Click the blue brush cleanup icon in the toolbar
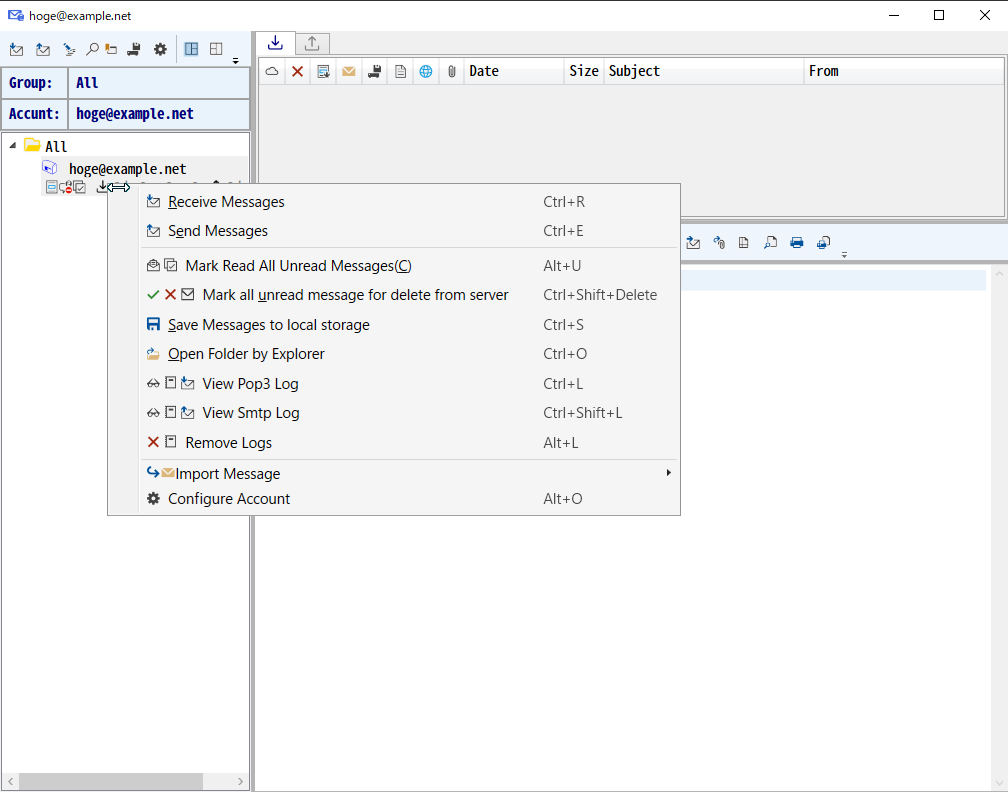Image resolution: width=1008 pixels, height=792 pixels. coord(69,50)
